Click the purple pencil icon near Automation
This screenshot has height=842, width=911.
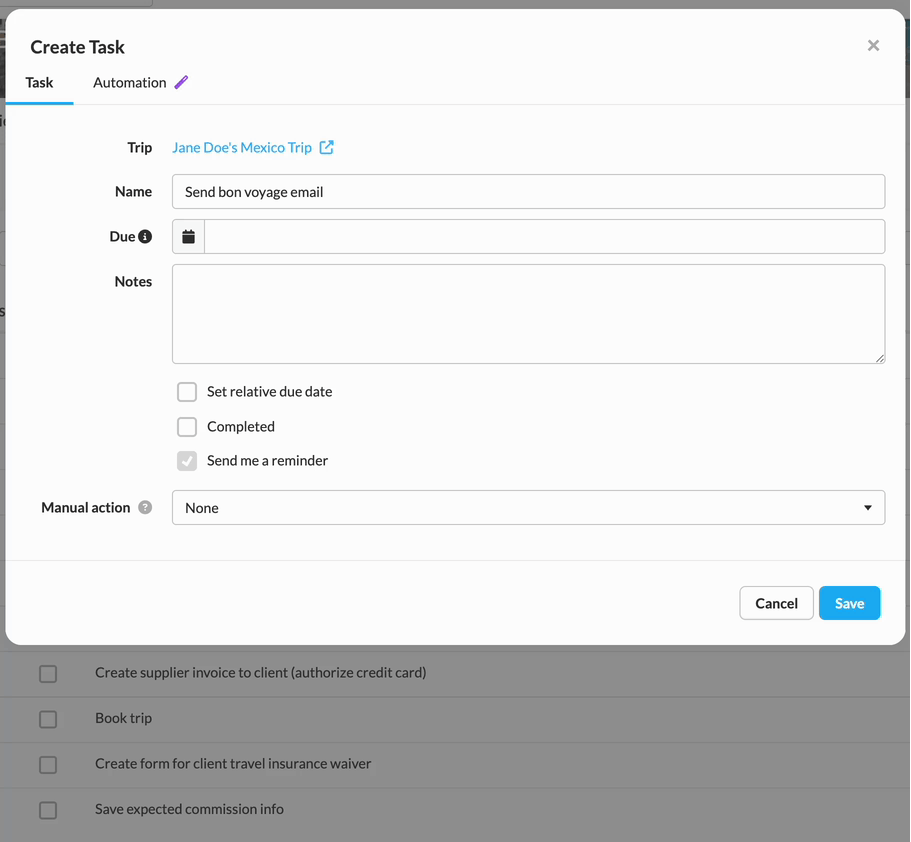click(x=181, y=82)
